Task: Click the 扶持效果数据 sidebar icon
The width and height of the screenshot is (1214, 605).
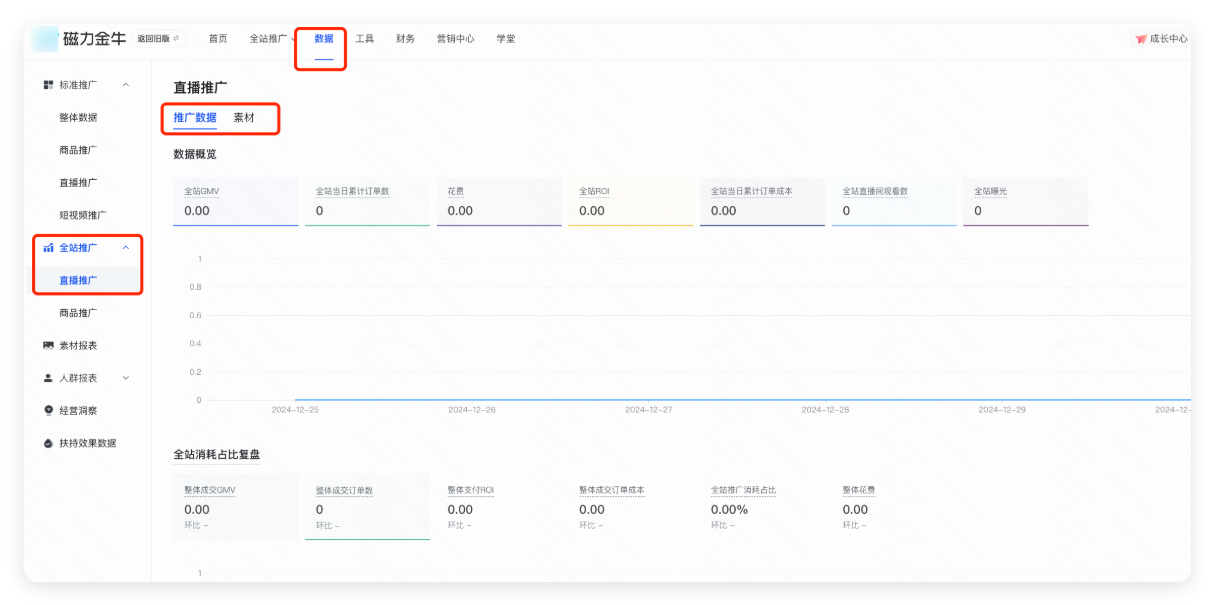Action: [x=47, y=443]
